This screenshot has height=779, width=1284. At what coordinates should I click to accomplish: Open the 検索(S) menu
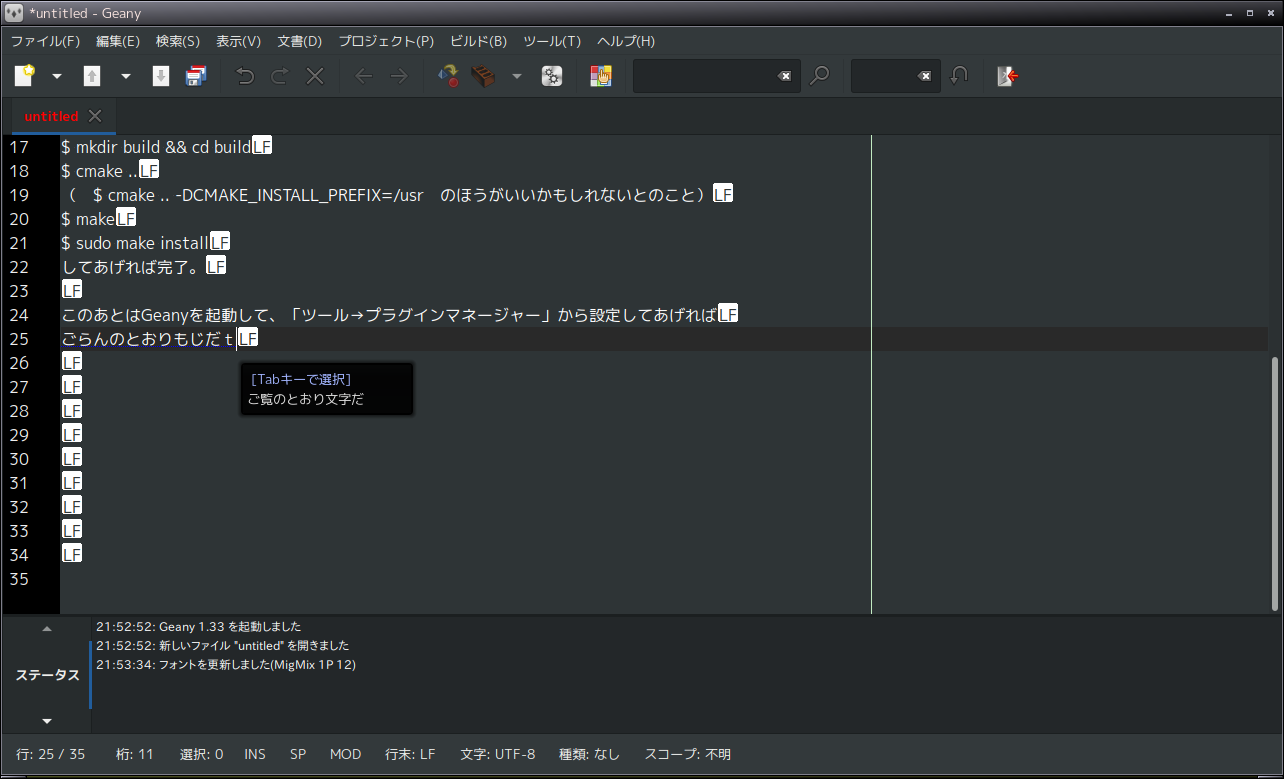point(178,41)
